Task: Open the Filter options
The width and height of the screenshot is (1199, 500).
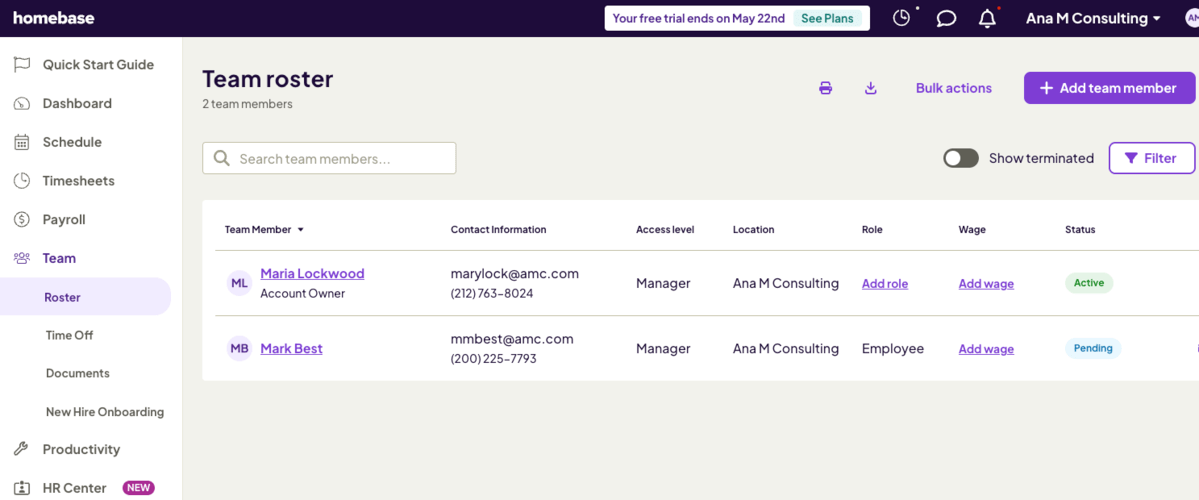Action: click(1151, 158)
